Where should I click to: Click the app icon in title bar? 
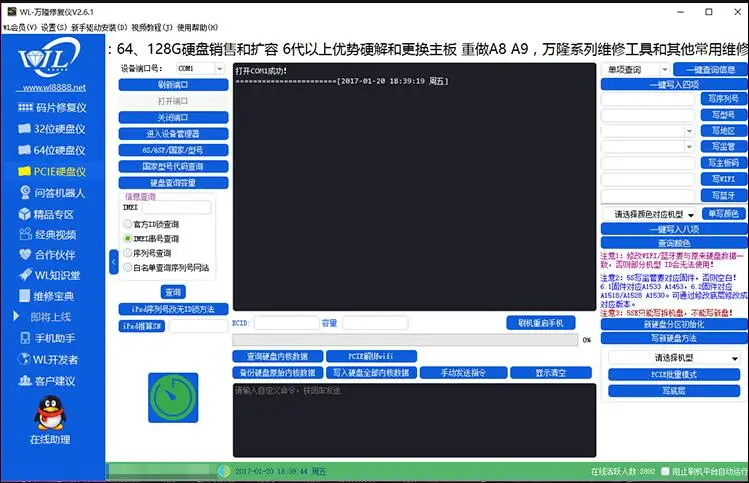(x=11, y=11)
